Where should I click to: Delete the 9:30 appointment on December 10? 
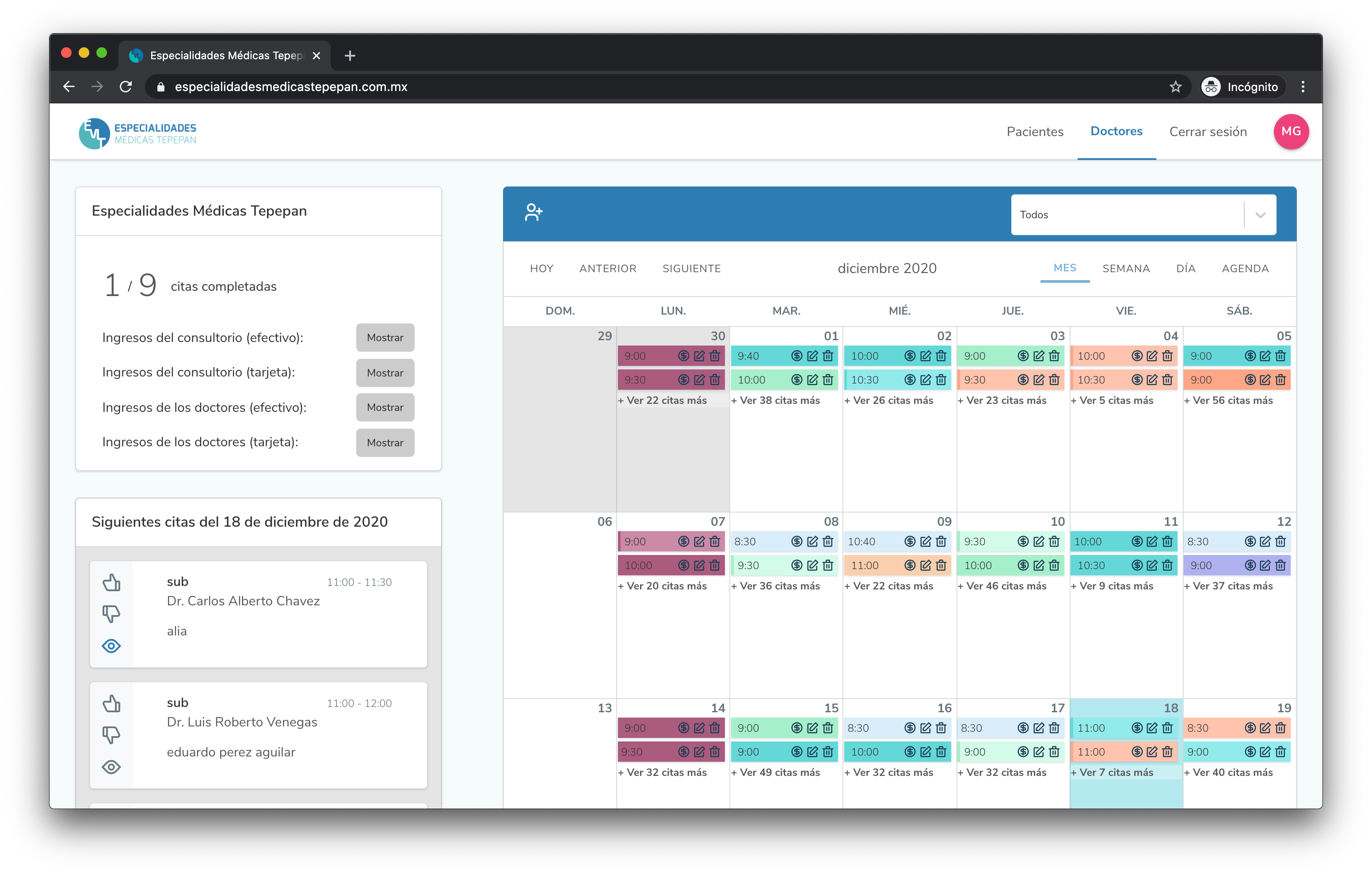[x=1054, y=542]
